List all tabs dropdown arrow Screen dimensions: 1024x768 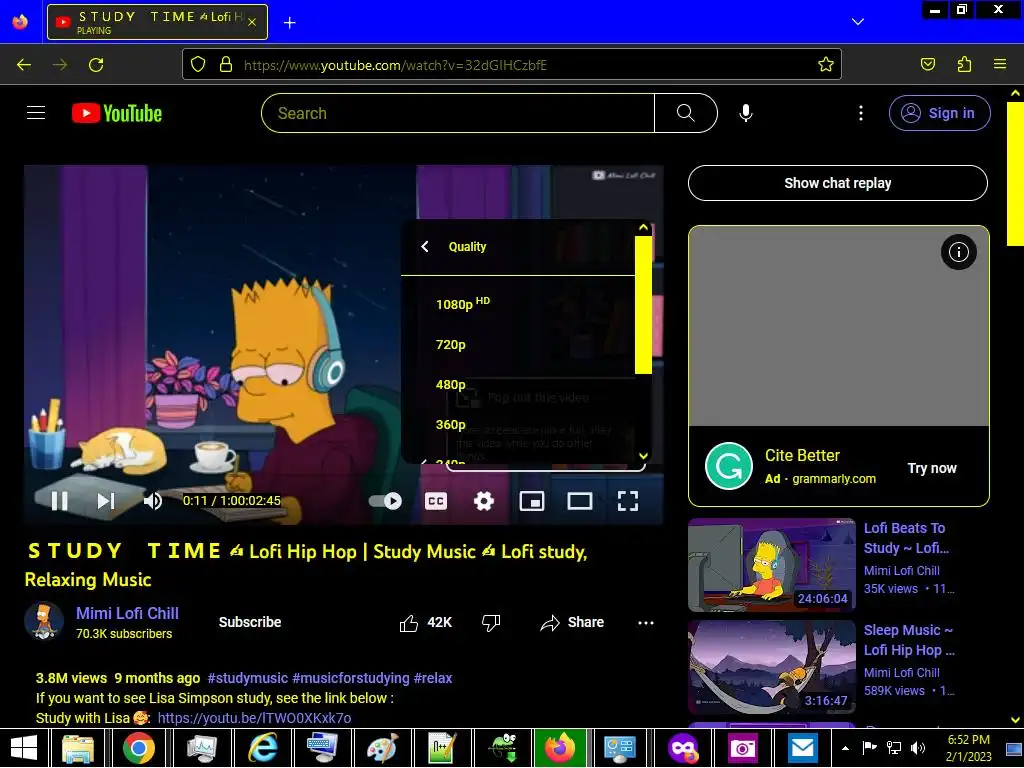point(858,22)
